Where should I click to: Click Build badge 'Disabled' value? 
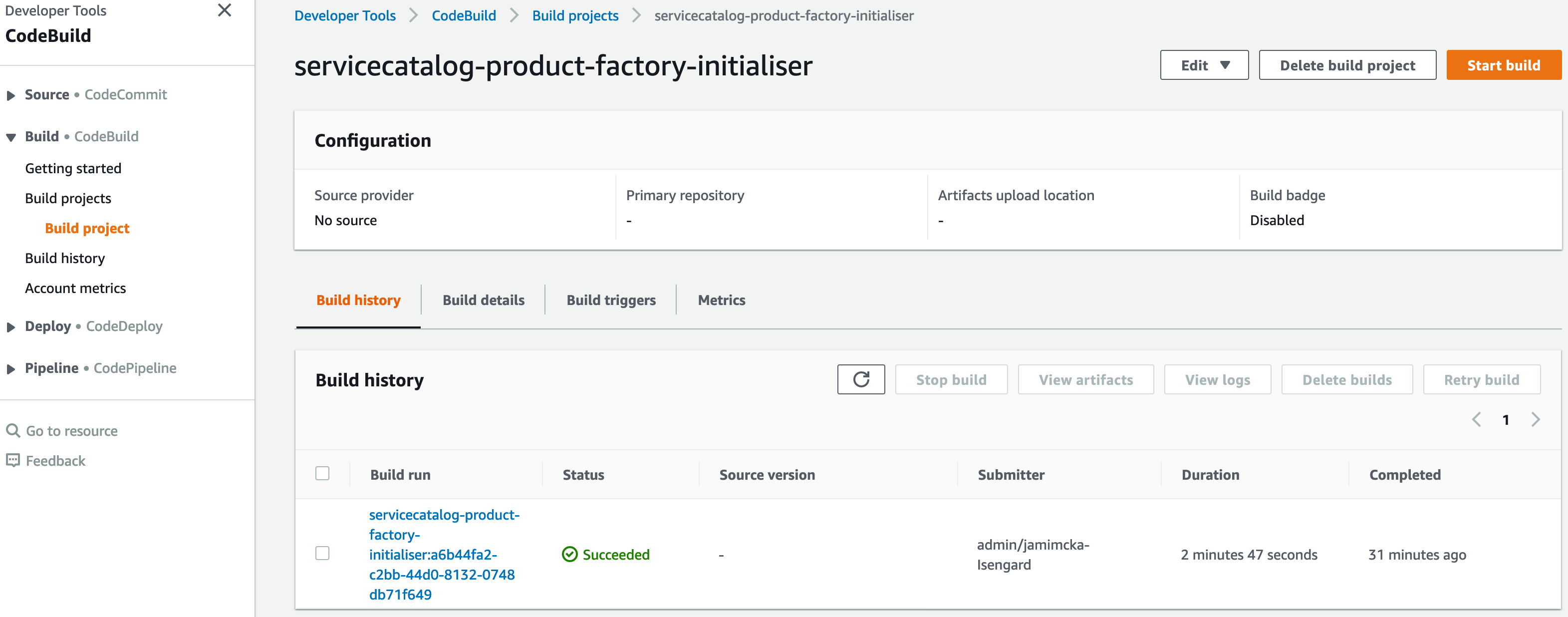[1277, 220]
